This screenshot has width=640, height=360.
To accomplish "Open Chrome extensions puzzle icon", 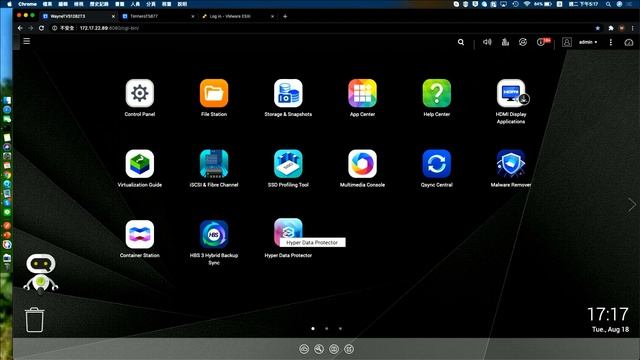I will 611,28.
